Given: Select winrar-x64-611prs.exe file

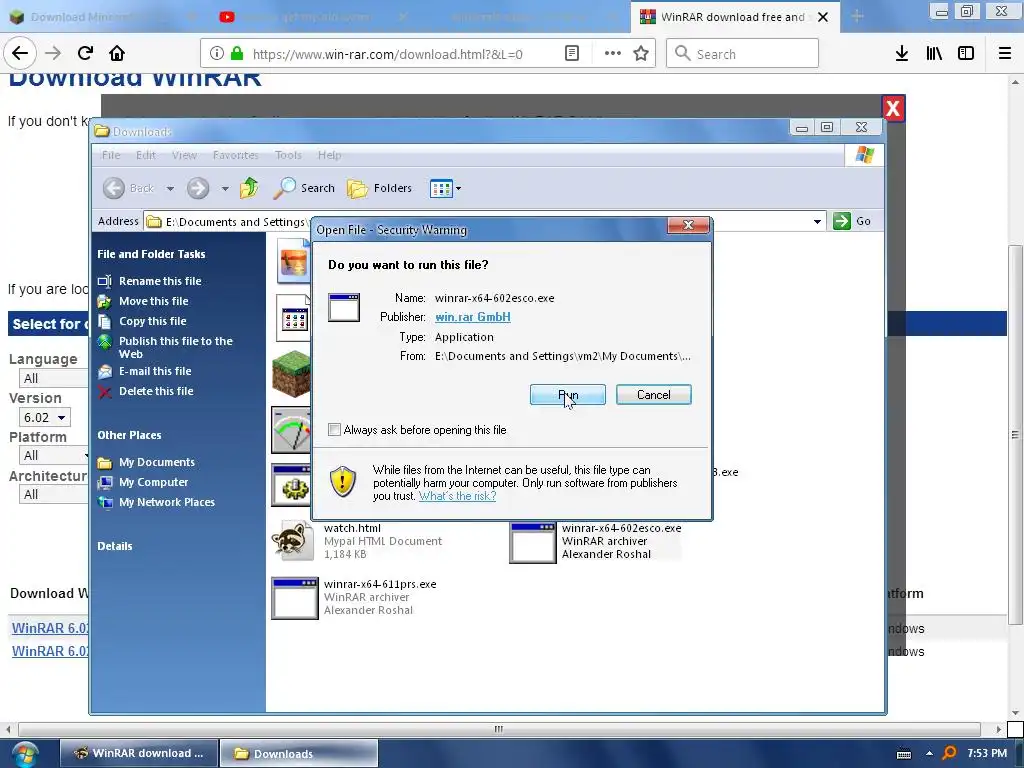Looking at the screenshot, I should point(353,597).
